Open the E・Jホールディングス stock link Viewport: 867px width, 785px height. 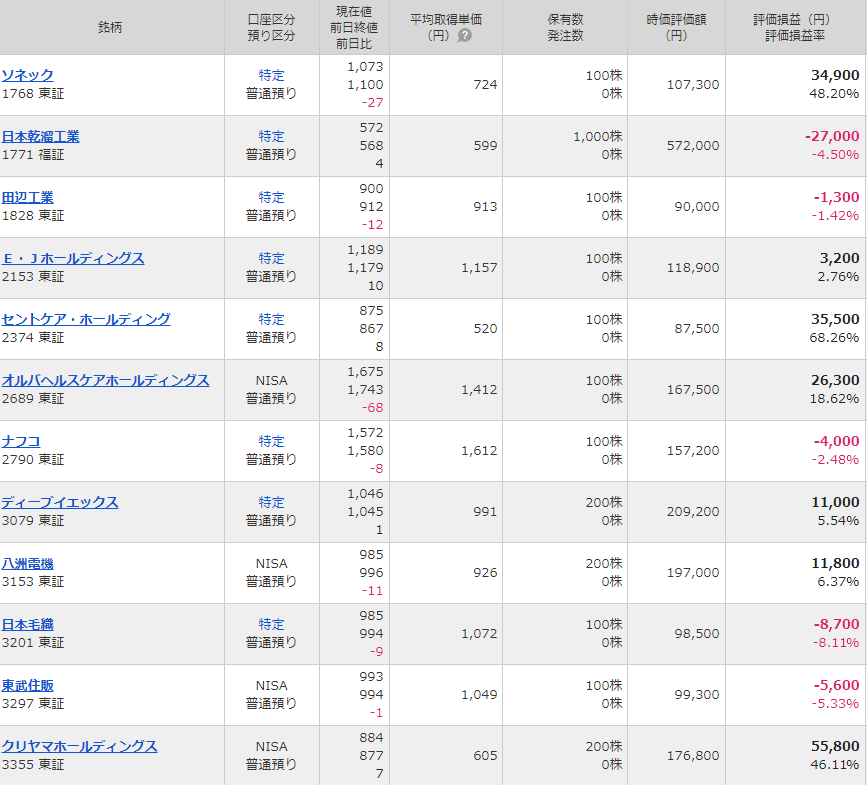pyautogui.click(x=73, y=258)
